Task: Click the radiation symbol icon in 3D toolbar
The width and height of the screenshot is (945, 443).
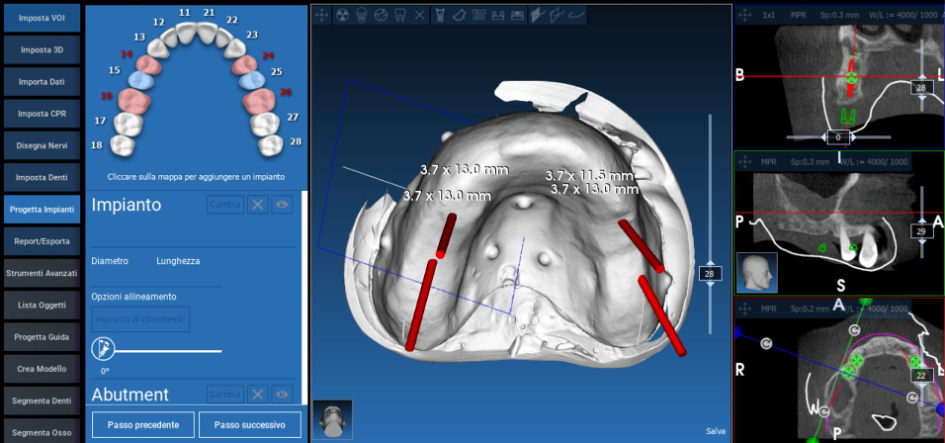Action: coord(342,15)
